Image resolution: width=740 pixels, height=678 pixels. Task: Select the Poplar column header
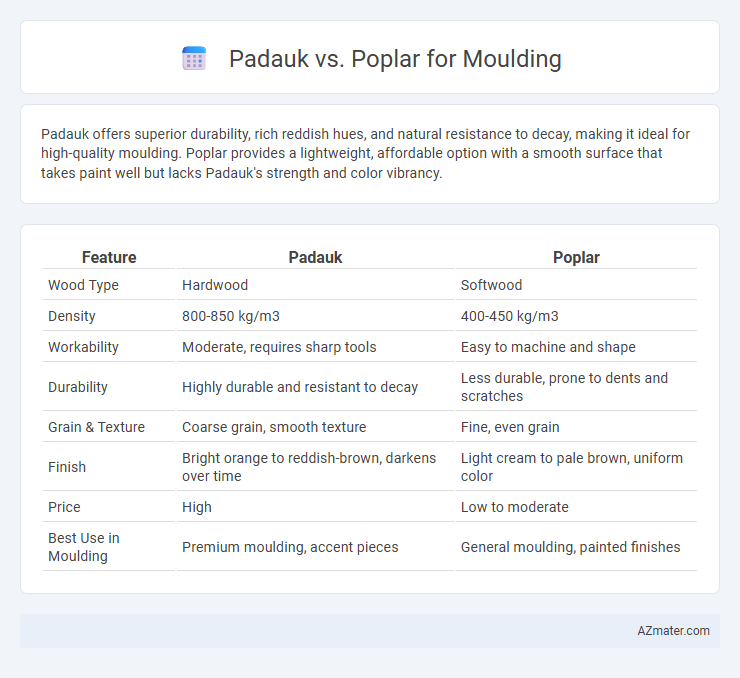576,257
